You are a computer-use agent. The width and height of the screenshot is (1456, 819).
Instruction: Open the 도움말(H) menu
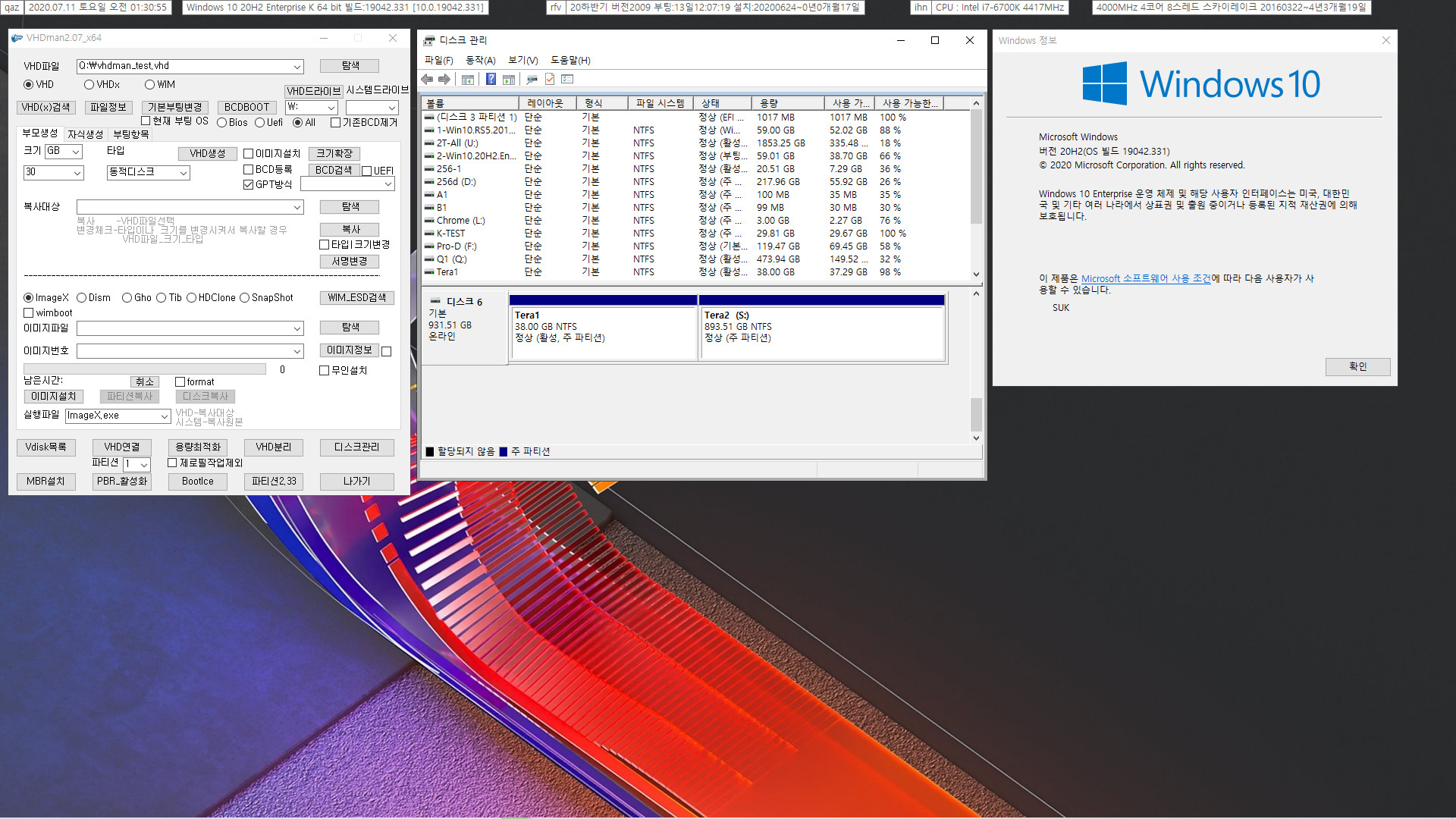(570, 61)
